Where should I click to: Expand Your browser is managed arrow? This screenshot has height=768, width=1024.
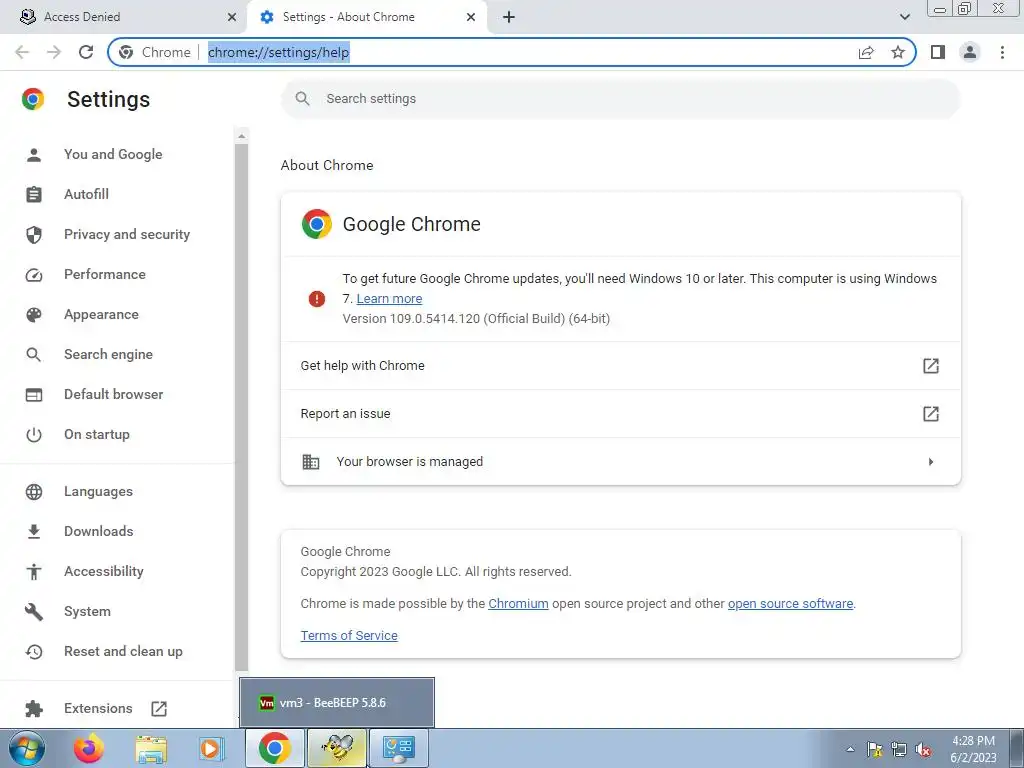coord(931,462)
